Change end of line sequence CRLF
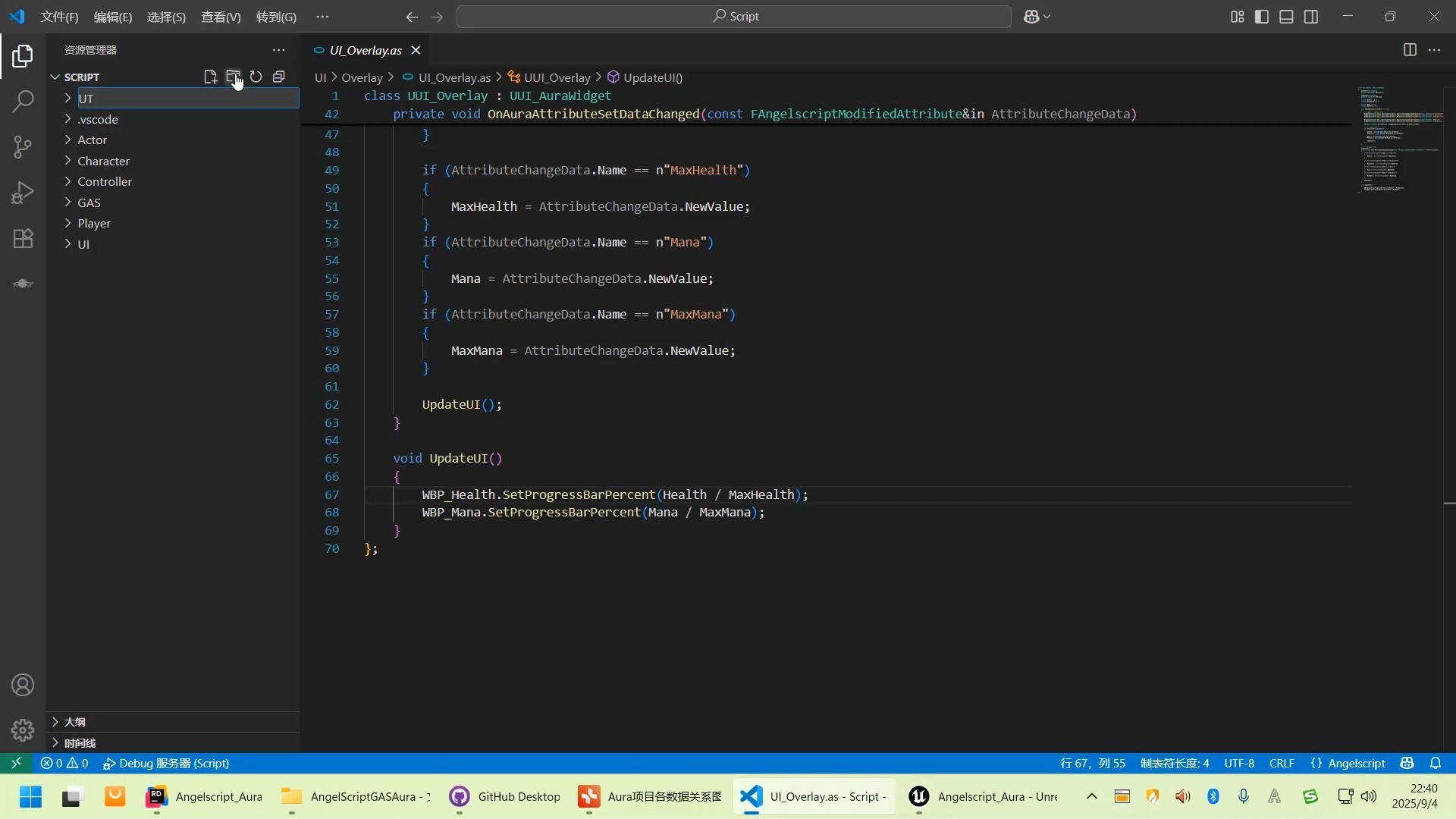The width and height of the screenshot is (1456, 819). [1282, 764]
